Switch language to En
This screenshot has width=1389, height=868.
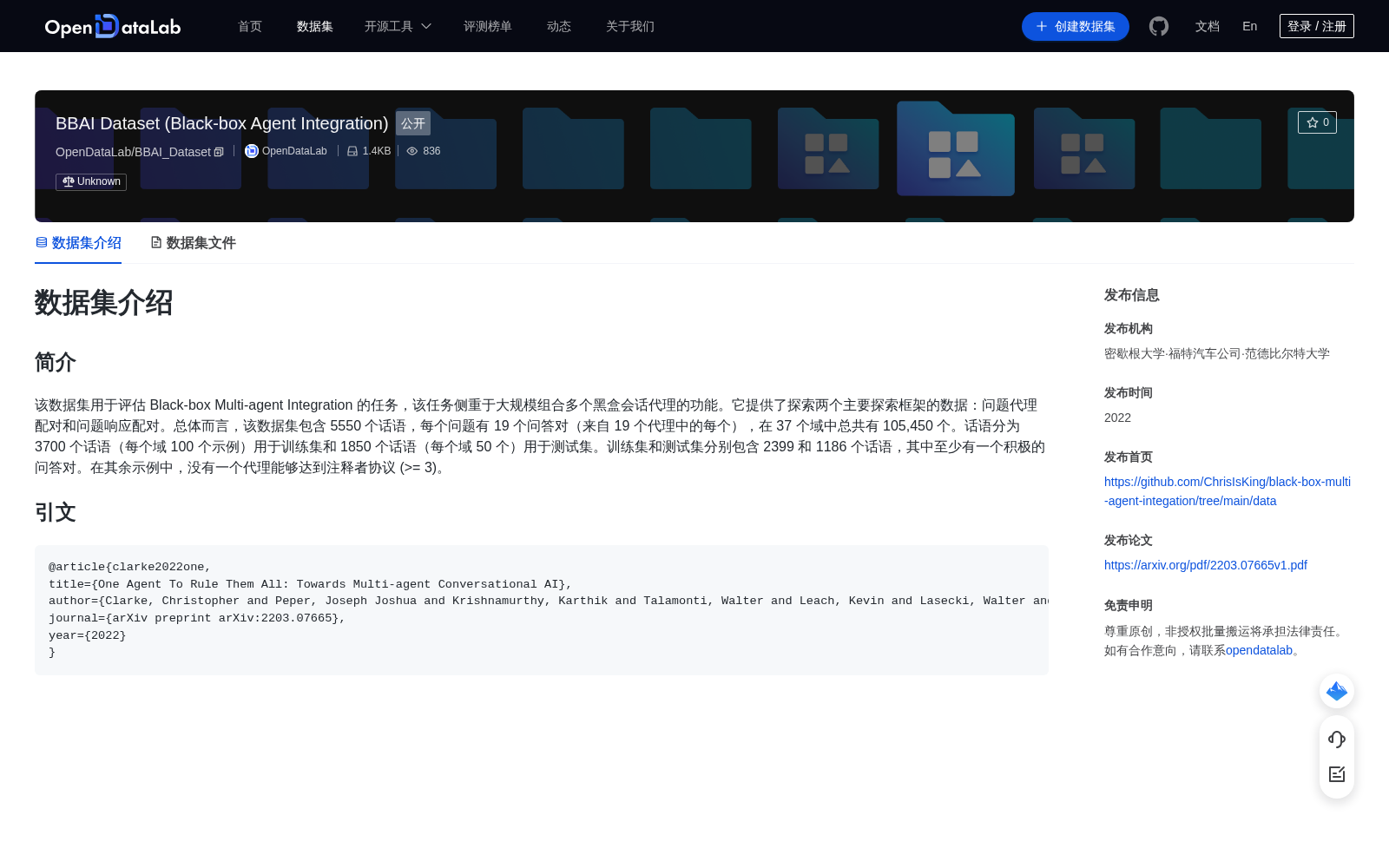(x=1250, y=26)
